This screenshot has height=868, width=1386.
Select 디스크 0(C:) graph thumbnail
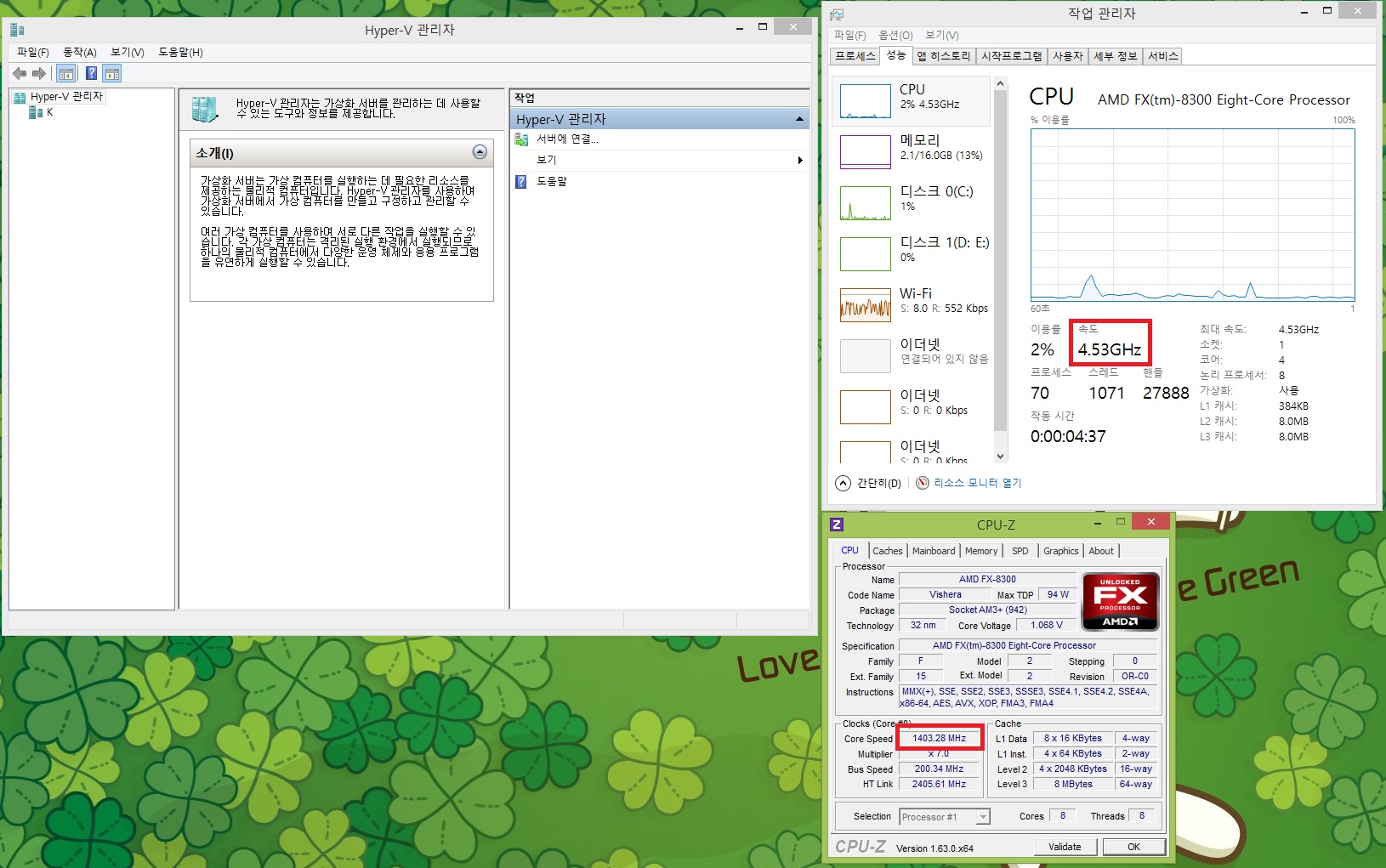tap(865, 203)
